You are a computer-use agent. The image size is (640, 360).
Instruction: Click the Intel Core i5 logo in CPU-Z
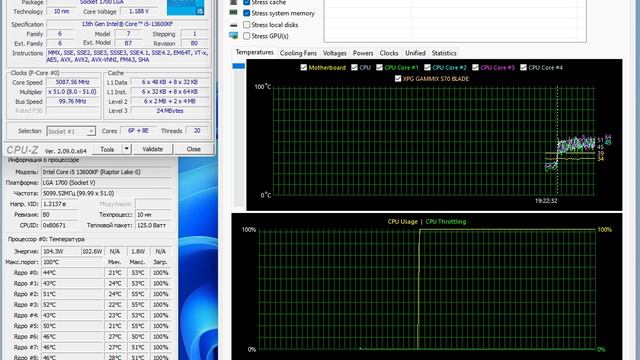click(x=185, y=7)
